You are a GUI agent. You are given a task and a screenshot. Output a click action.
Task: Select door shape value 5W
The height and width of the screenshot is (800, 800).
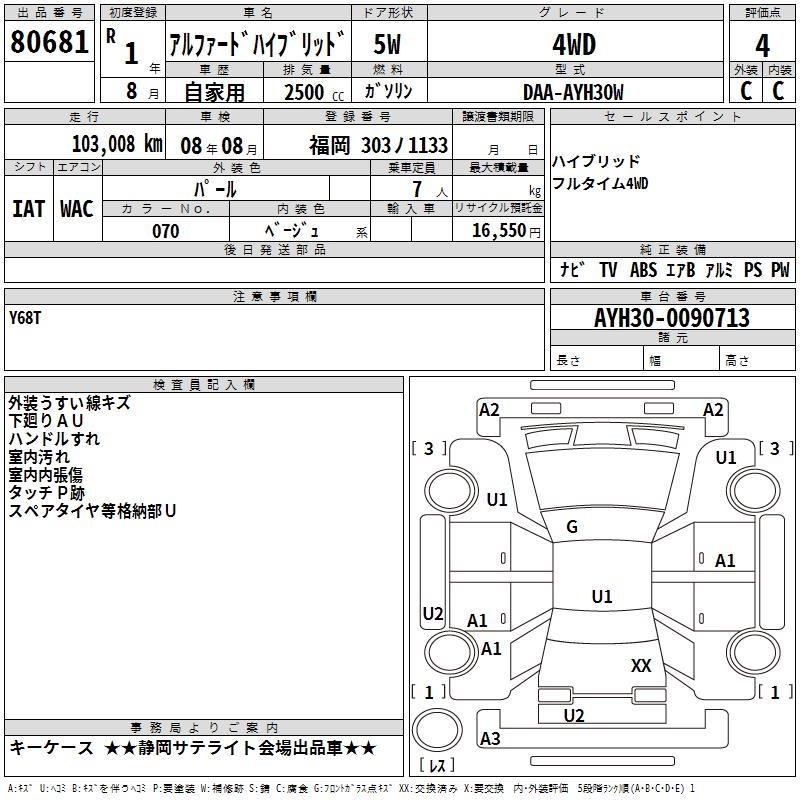coord(388,44)
